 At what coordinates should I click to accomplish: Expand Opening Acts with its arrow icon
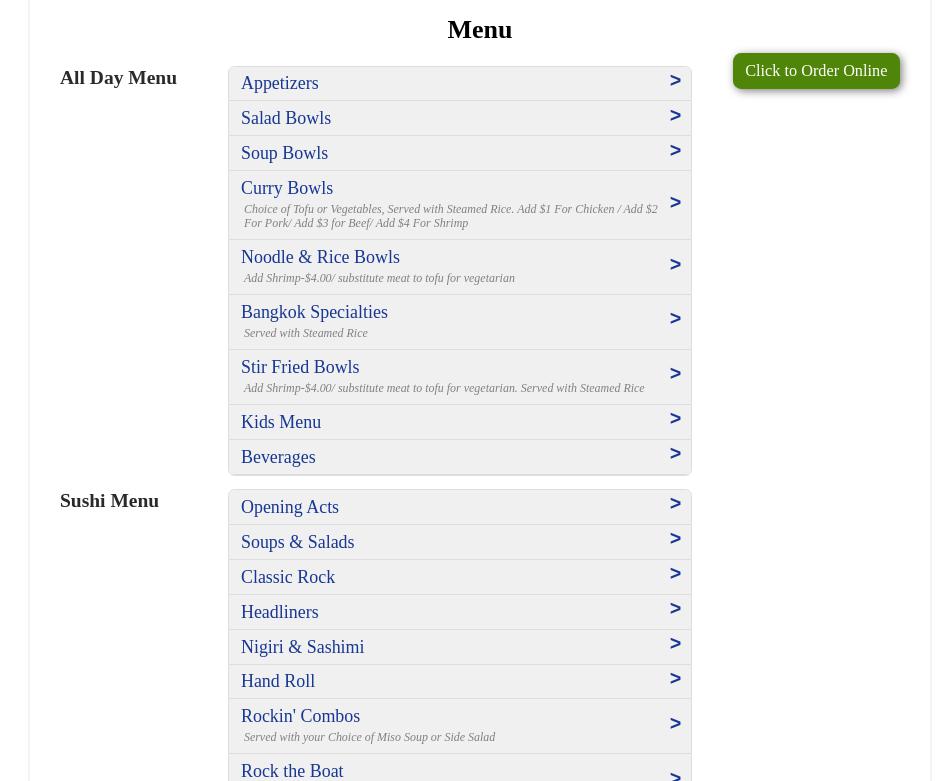pos(675,504)
